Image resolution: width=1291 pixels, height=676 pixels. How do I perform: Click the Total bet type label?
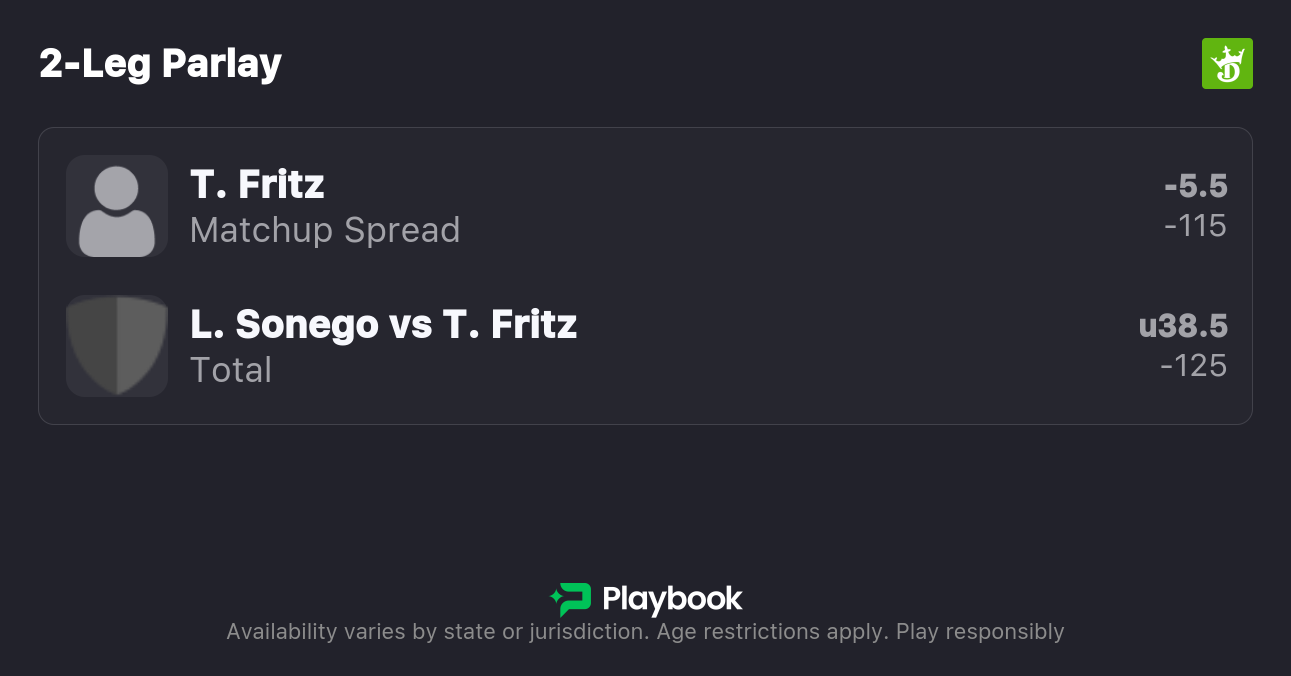pyautogui.click(x=231, y=370)
